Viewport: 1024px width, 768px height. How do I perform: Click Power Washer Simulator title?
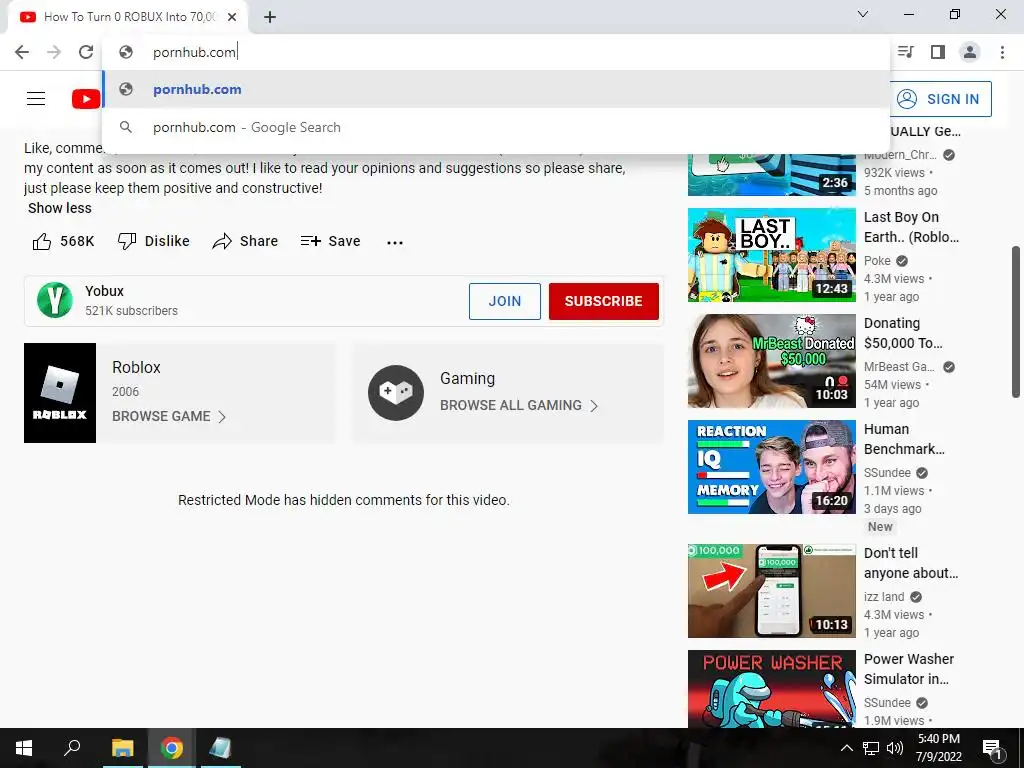point(909,669)
